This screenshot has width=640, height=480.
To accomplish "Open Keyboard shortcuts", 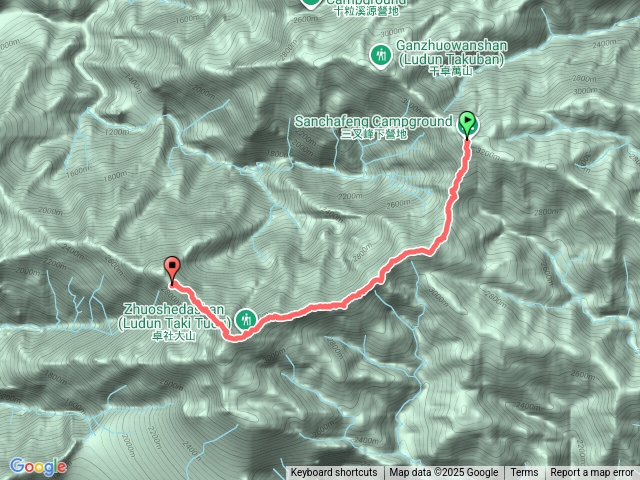I will (x=334, y=473).
